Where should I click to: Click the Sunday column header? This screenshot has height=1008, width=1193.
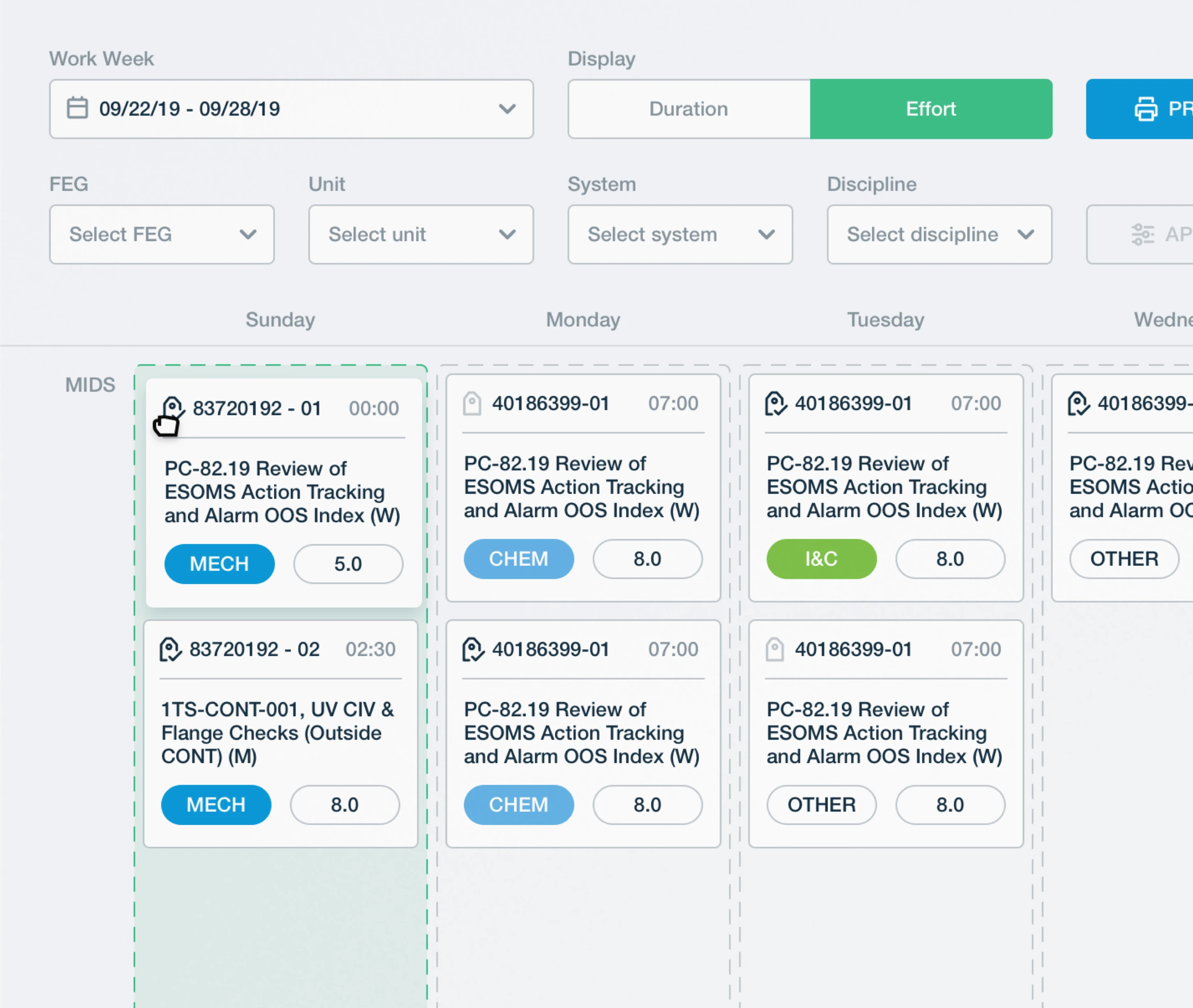(x=280, y=320)
